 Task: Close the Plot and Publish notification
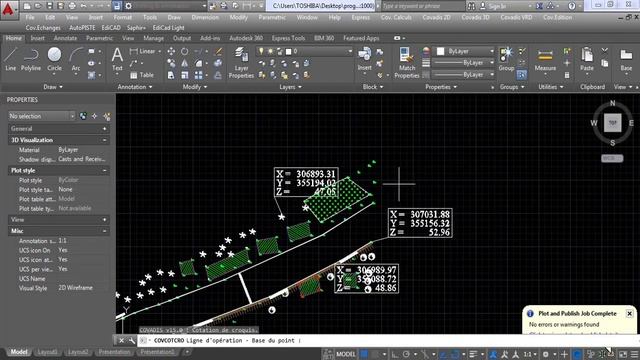(629, 313)
